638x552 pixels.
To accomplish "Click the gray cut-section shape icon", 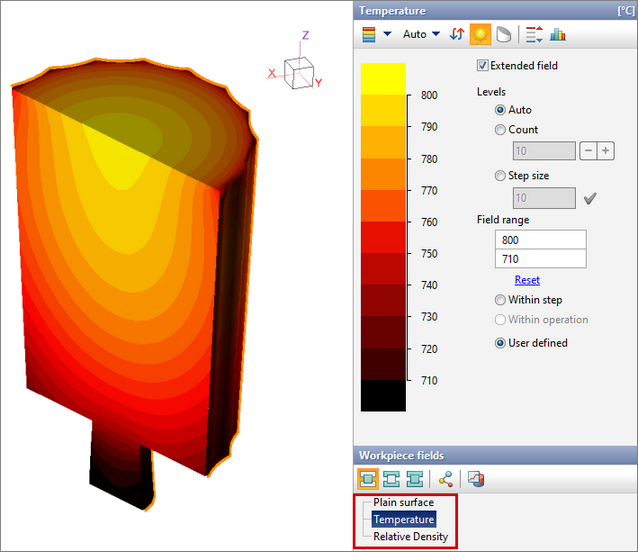I will (x=503, y=34).
